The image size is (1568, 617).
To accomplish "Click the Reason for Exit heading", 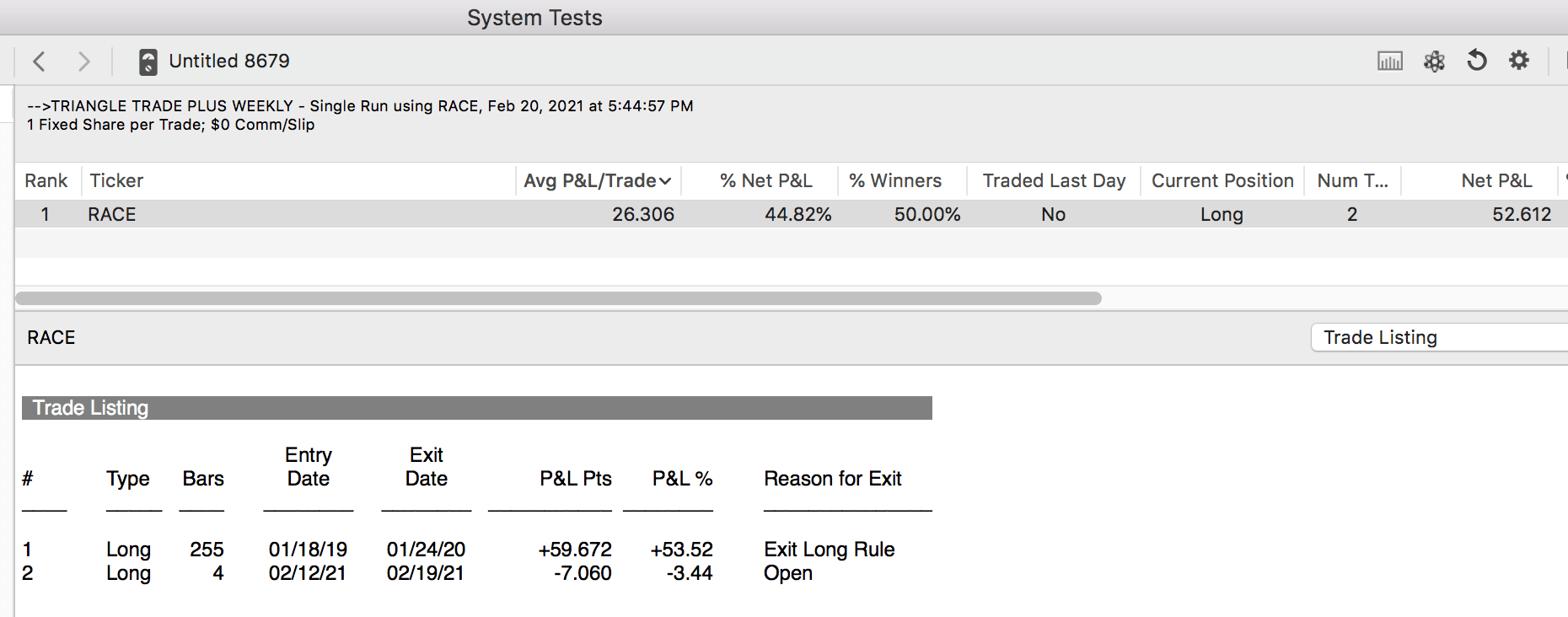I will (833, 479).
